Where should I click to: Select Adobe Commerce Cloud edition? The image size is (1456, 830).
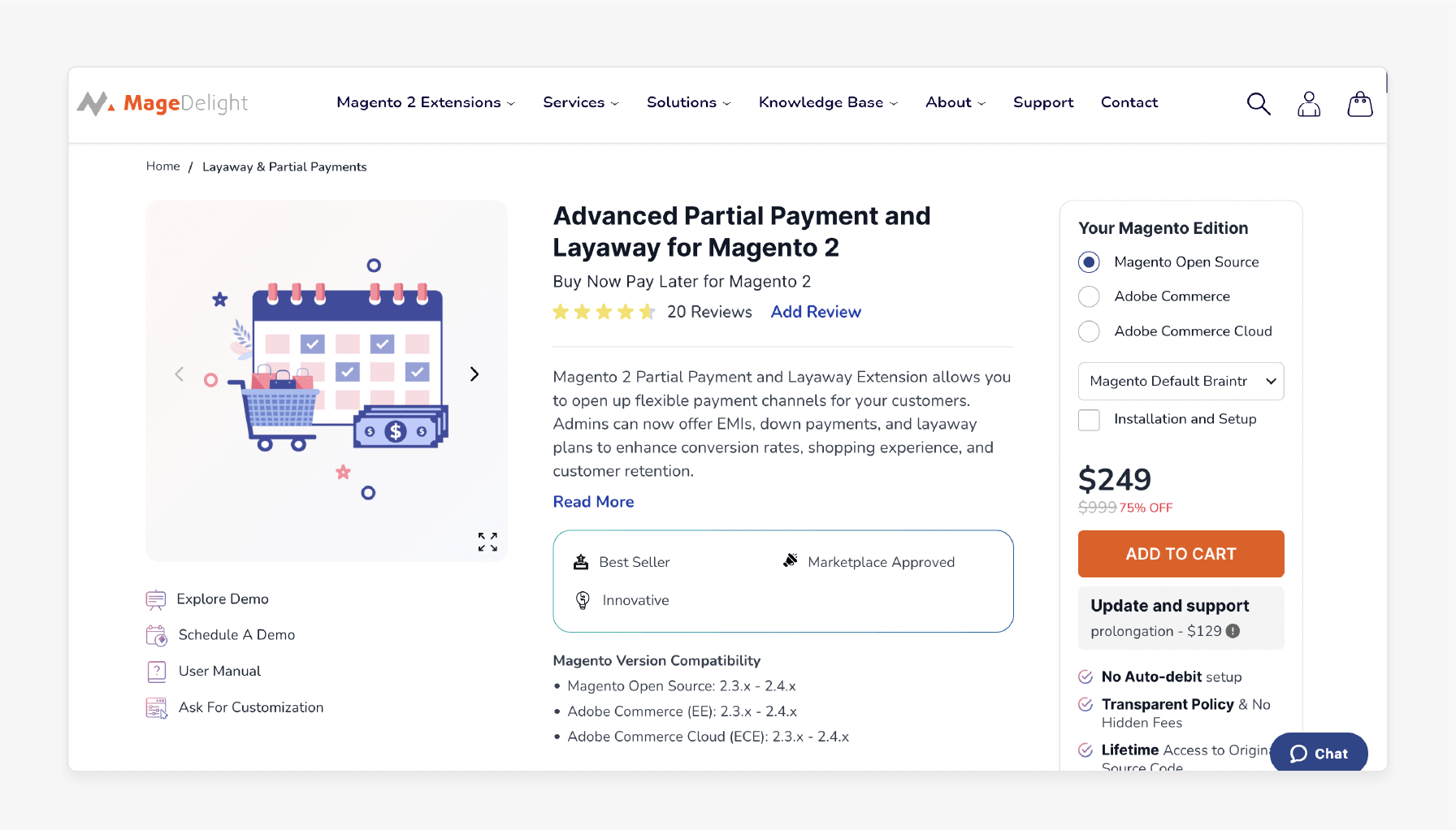point(1089,331)
